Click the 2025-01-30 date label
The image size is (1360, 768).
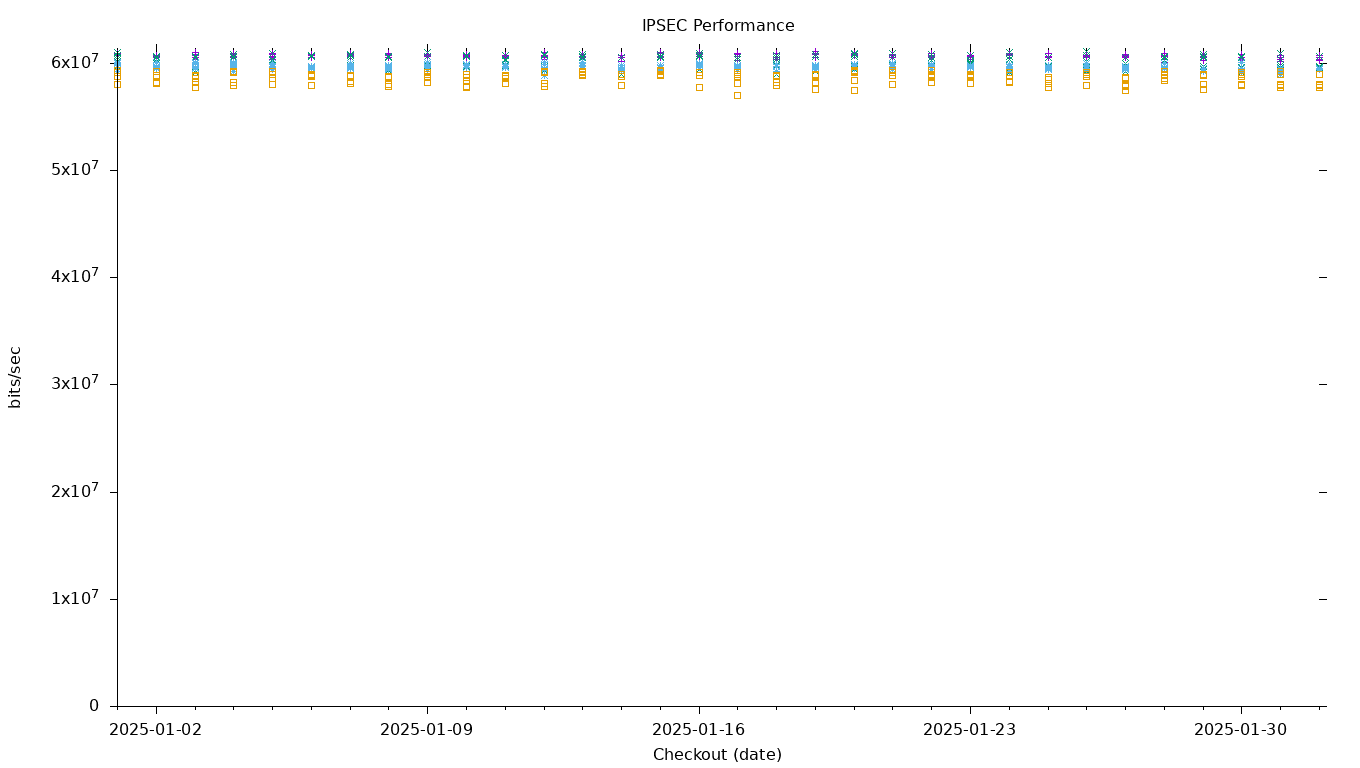(x=1240, y=730)
